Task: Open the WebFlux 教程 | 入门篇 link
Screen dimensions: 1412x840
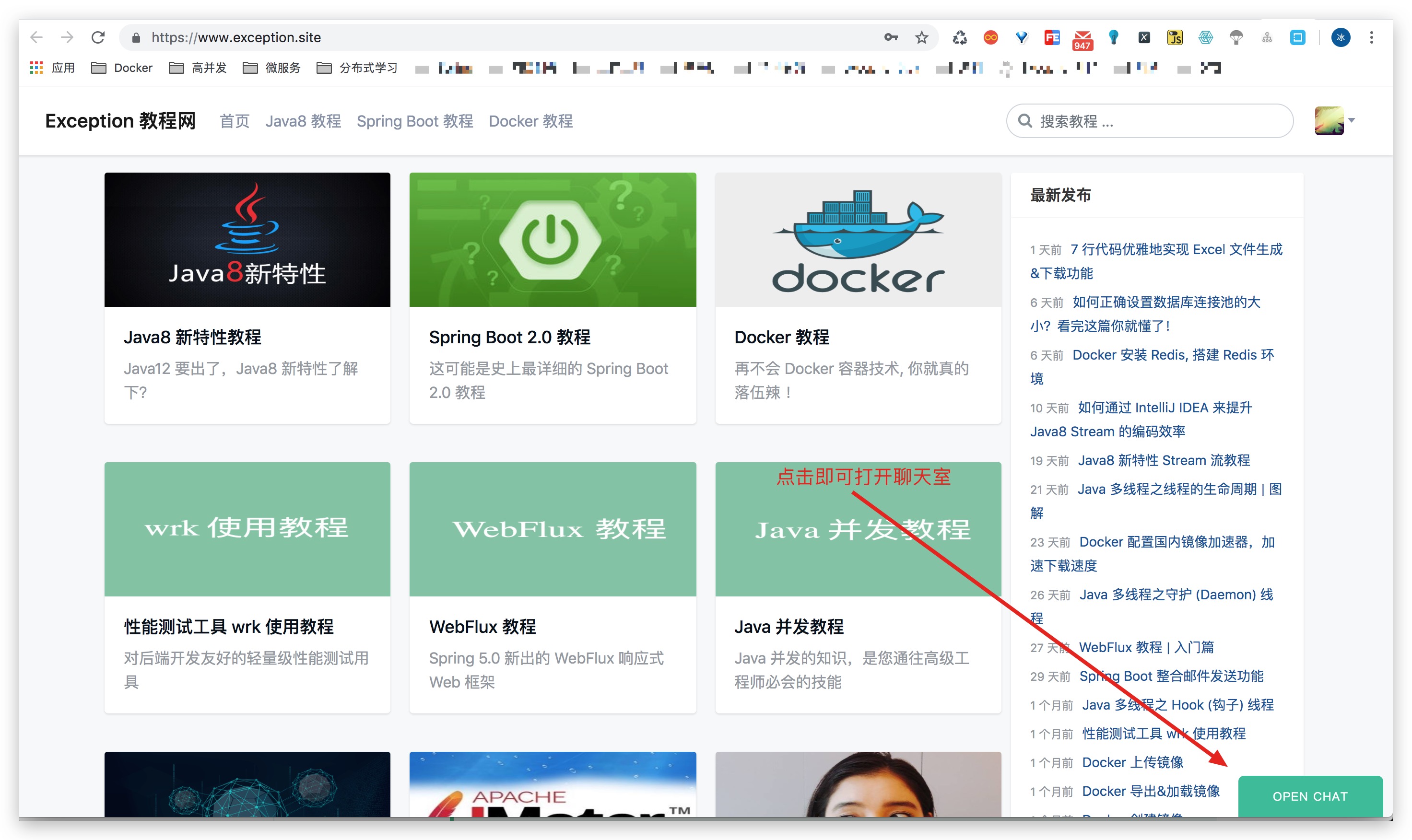Action: coord(1146,647)
